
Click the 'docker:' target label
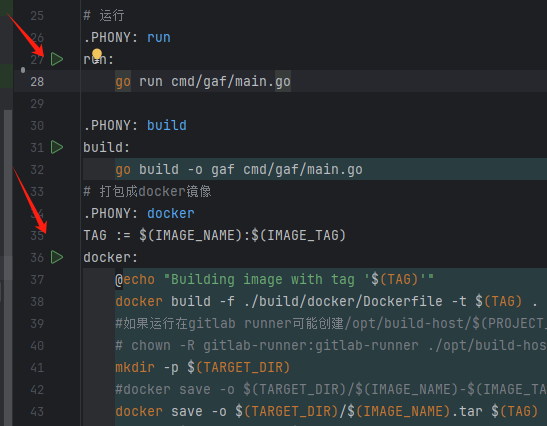coord(111,257)
